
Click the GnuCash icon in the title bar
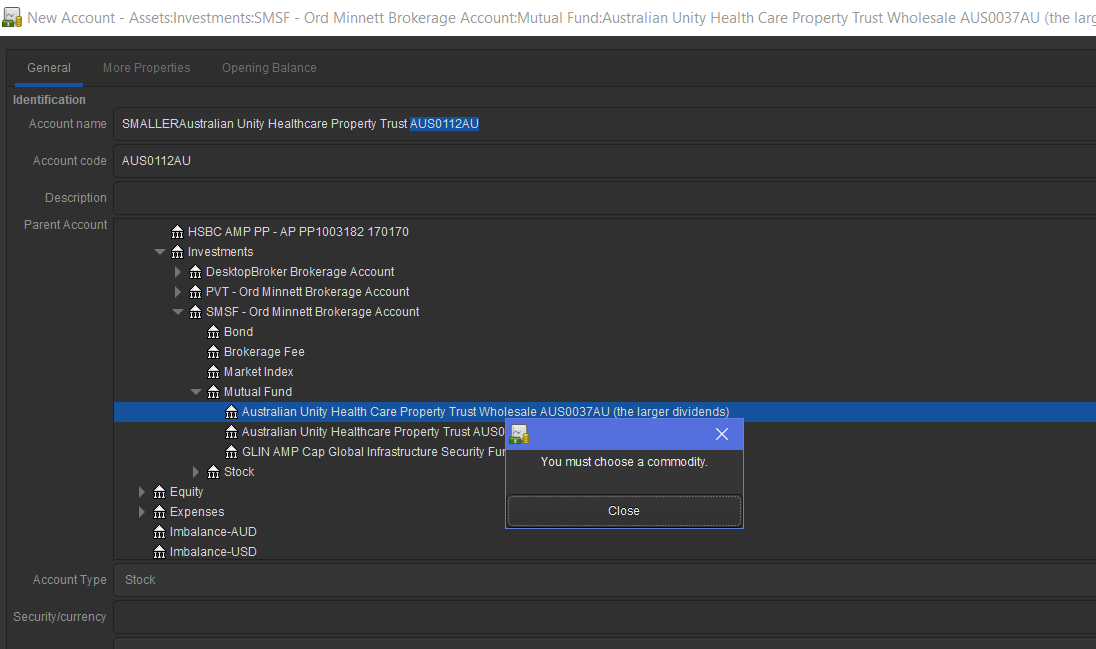(x=12, y=17)
